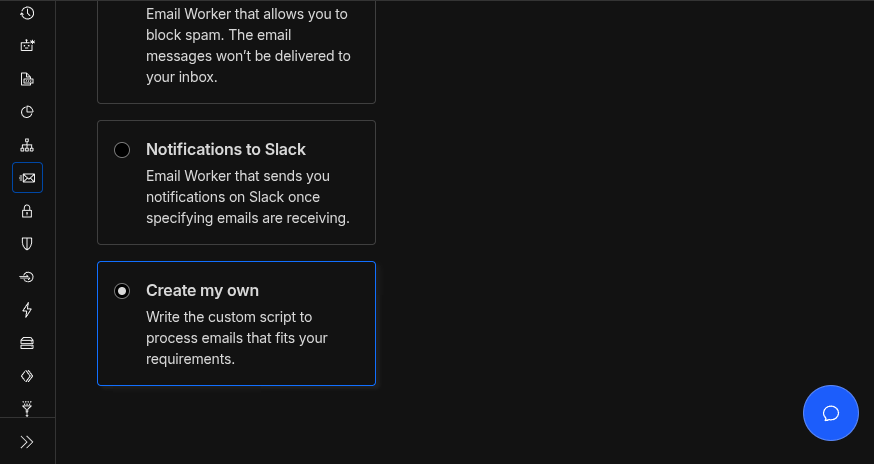Image resolution: width=874 pixels, height=464 pixels.
Task: Select the Email envelope sidebar icon
Action: click(x=27, y=178)
